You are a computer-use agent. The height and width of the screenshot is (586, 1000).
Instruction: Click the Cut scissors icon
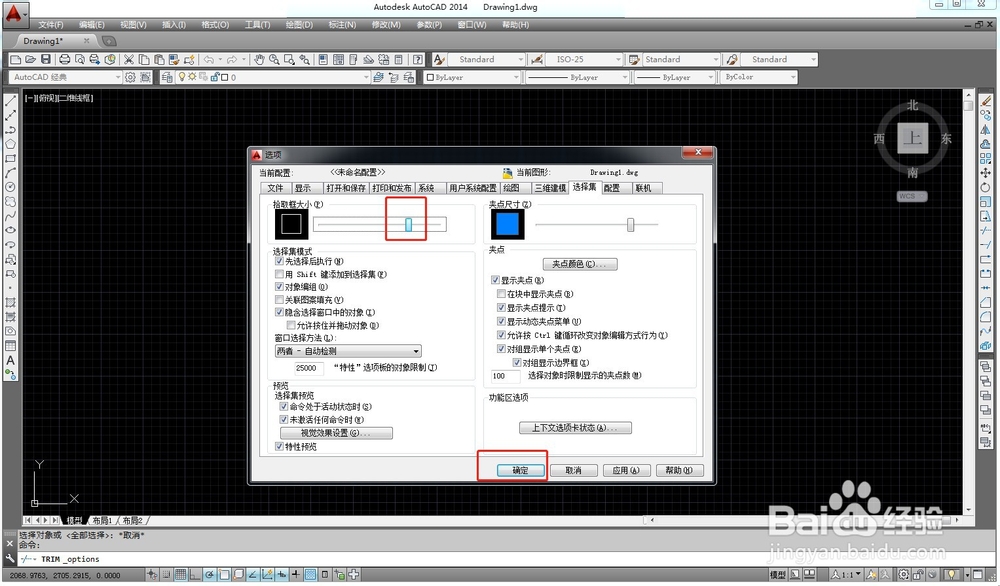click(x=128, y=59)
